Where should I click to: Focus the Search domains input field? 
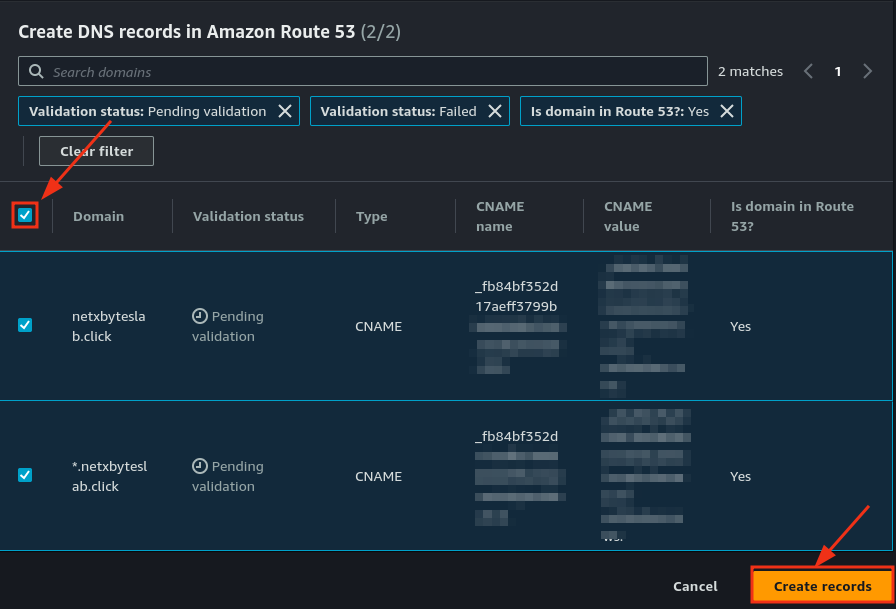[370, 72]
